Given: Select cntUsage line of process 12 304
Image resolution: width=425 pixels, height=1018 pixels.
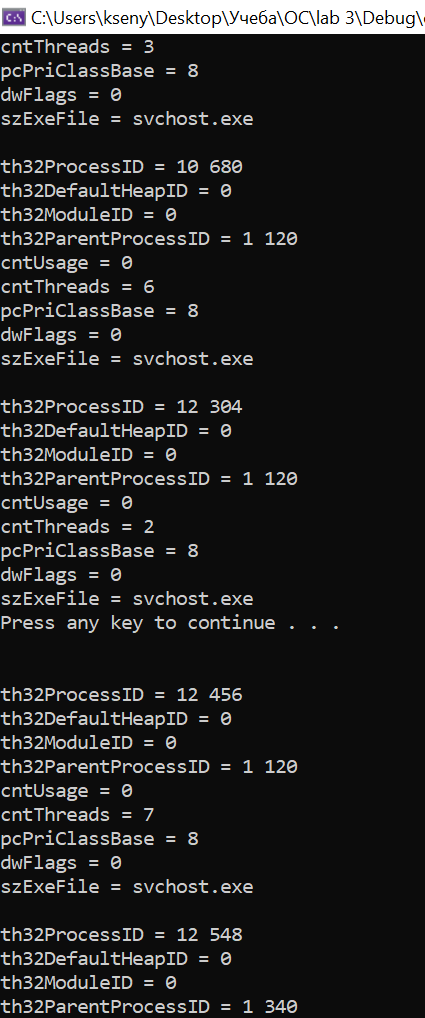Looking at the screenshot, I should [x=66, y=503].
